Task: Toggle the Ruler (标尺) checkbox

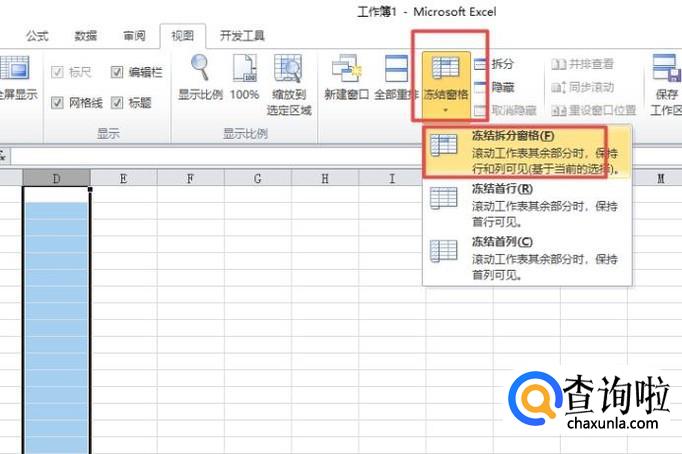Action: click(x=57, y=72)
